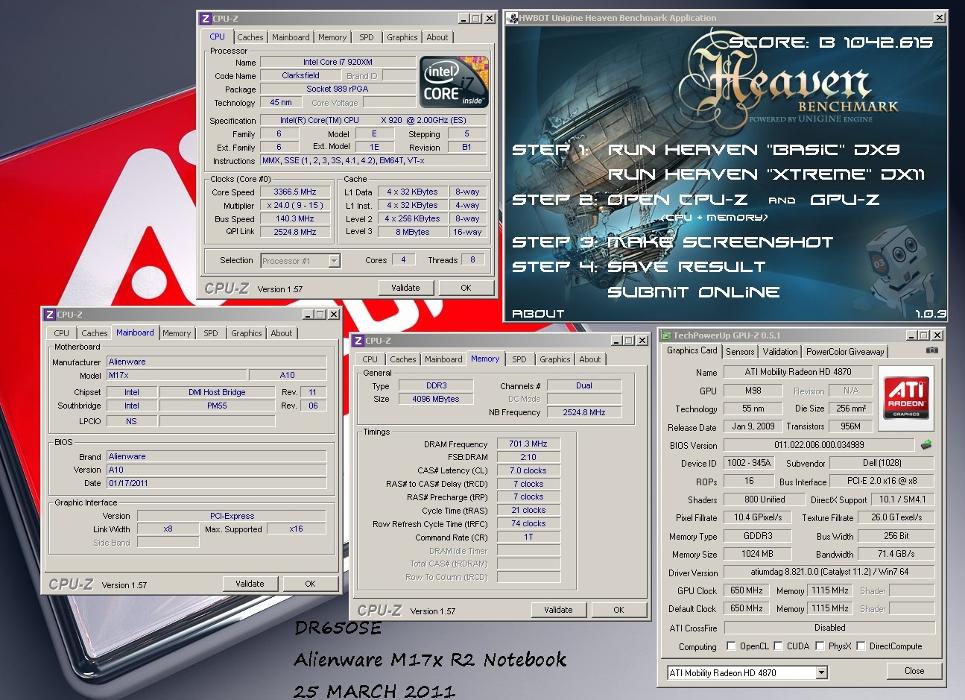Run Heaven "Xtreme" DX11 benchmark
Image resolution: width=965 pixels, height=700 pixels.
point(766,175)
